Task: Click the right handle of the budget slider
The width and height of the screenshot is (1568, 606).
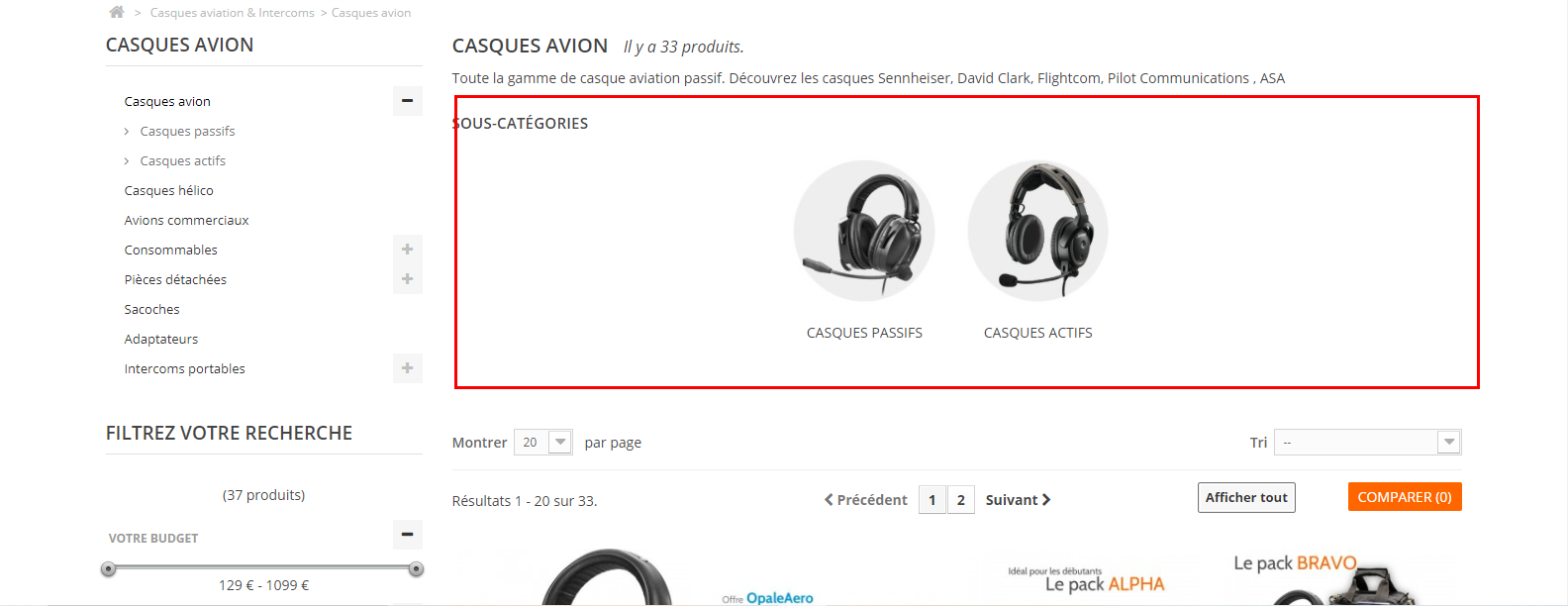Action: tap(417, 568)
